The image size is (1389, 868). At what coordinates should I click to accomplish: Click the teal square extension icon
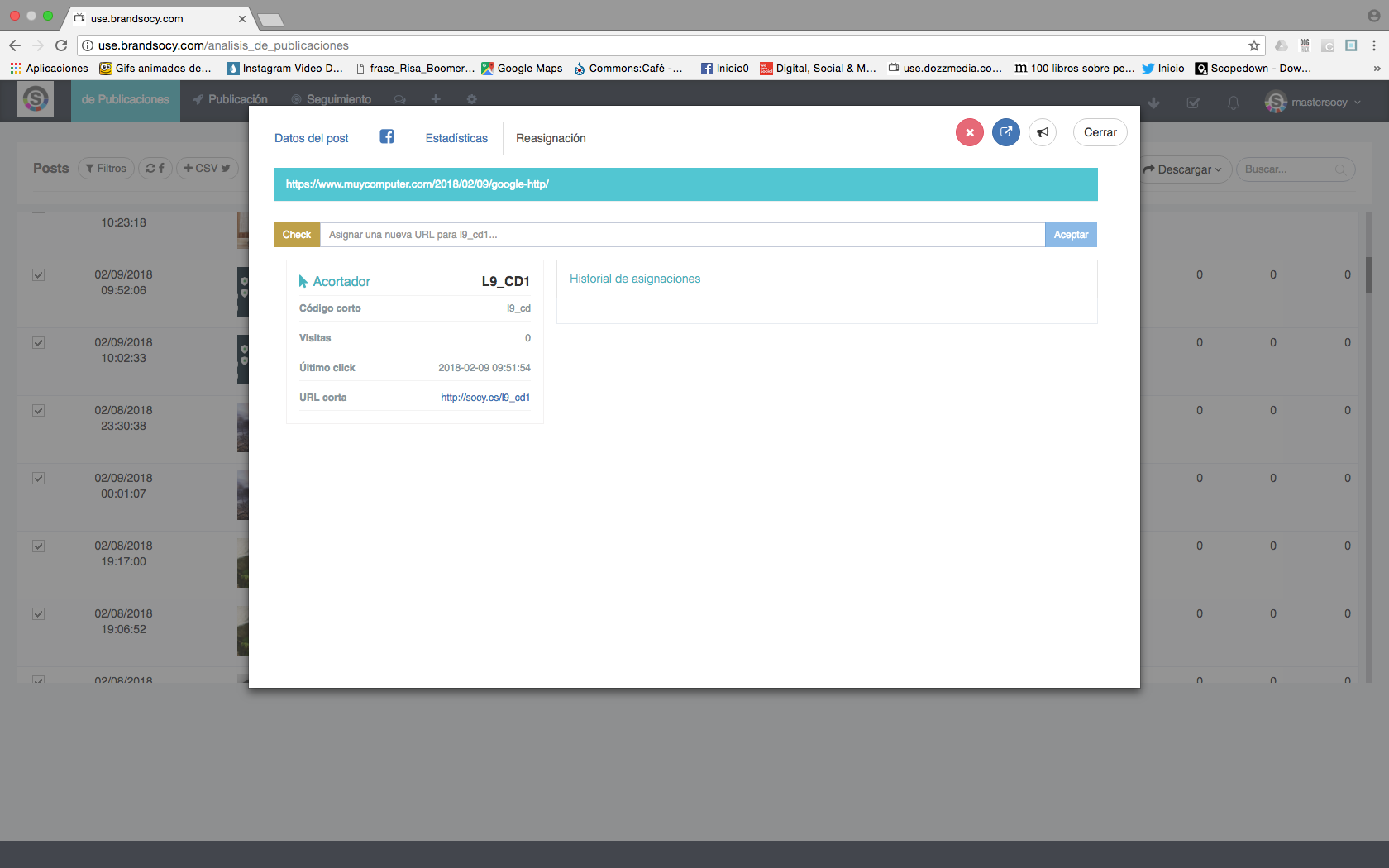click(x=1351, y=45)
